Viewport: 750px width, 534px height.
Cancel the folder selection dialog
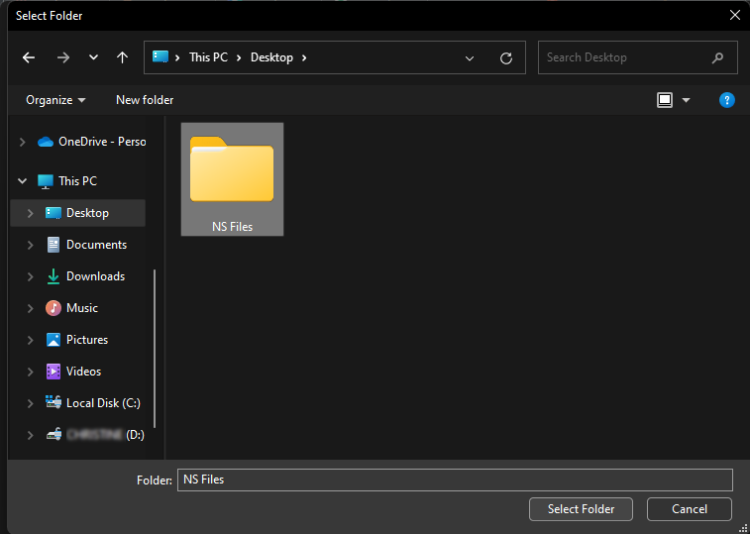(689, 509)
